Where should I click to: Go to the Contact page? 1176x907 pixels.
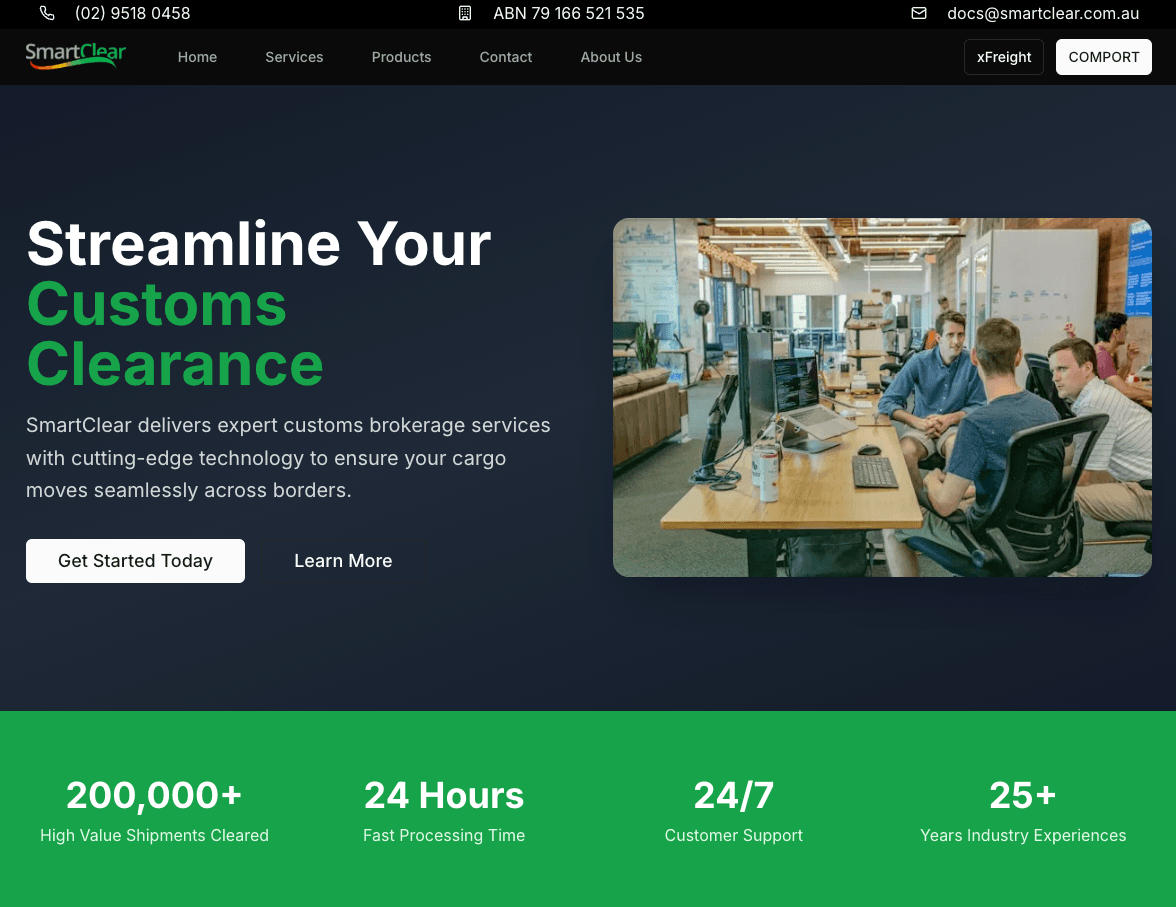coord(505,57)
